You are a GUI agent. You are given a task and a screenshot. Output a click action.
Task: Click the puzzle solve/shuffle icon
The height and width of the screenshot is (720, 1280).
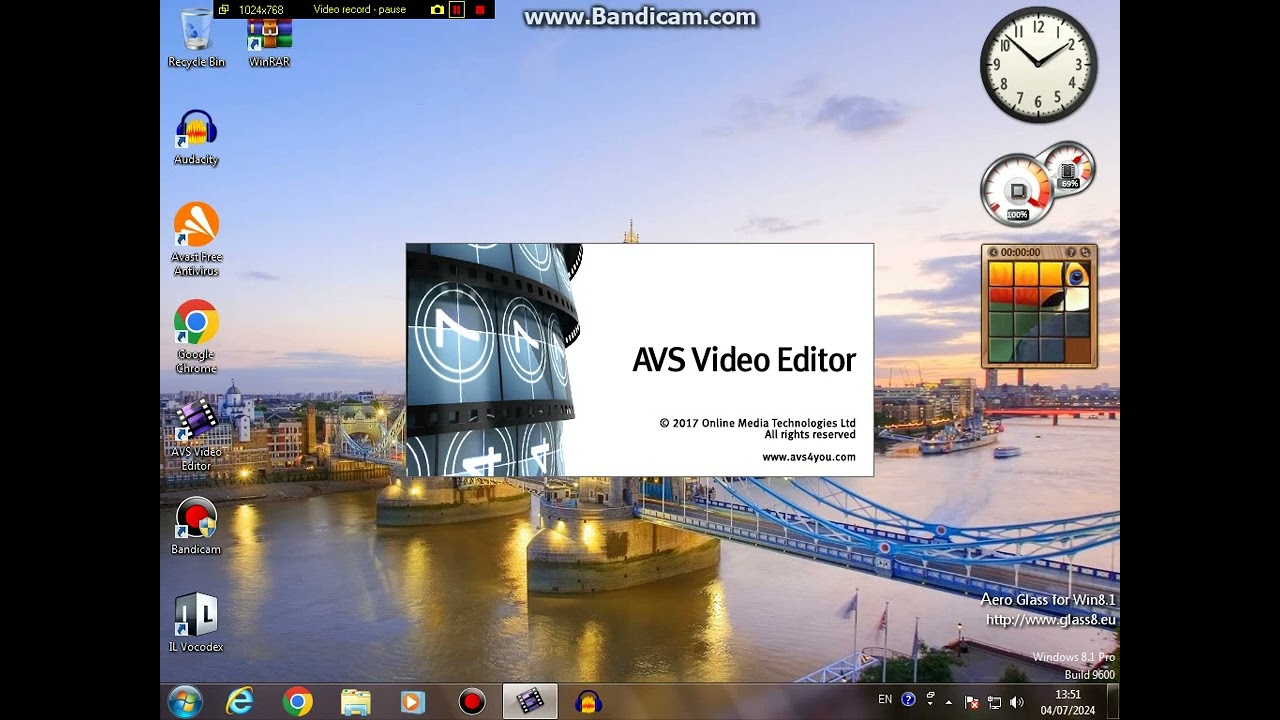[x=1085, y=253]
